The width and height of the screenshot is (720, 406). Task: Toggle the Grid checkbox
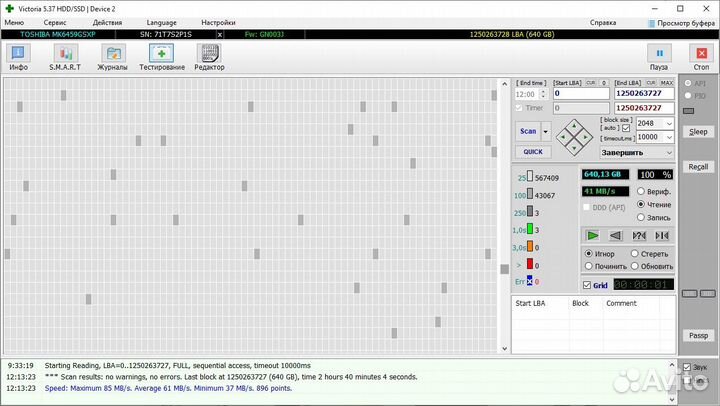[587, 285]
